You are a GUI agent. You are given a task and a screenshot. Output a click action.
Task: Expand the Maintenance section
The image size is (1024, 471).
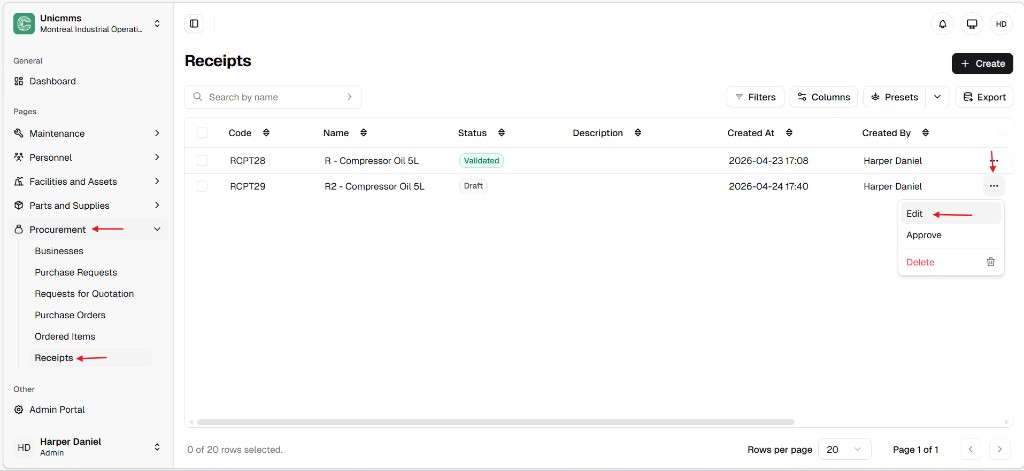(157, 133)
